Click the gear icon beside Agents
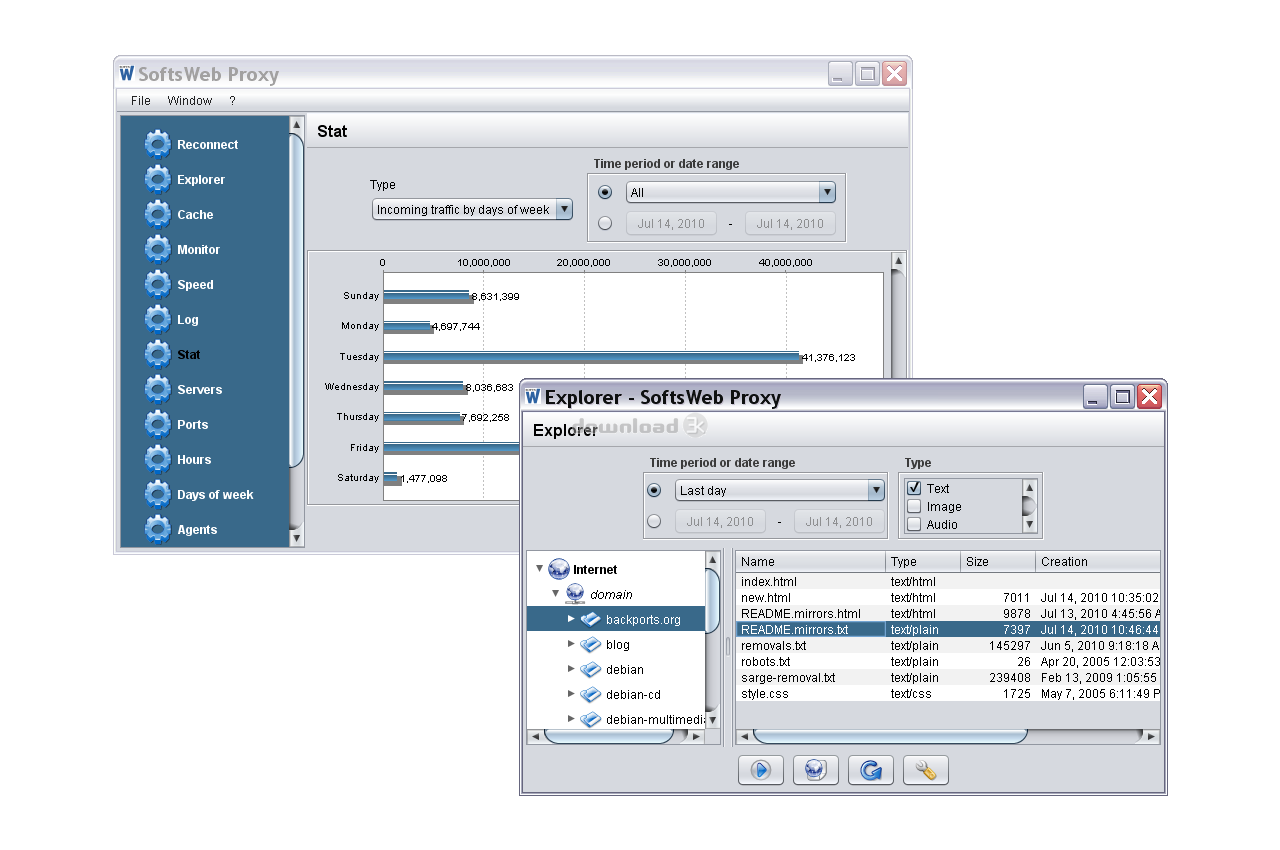The height and width of the screenshot is (850, 1280). pyautogui.click(x=157, y=529)
